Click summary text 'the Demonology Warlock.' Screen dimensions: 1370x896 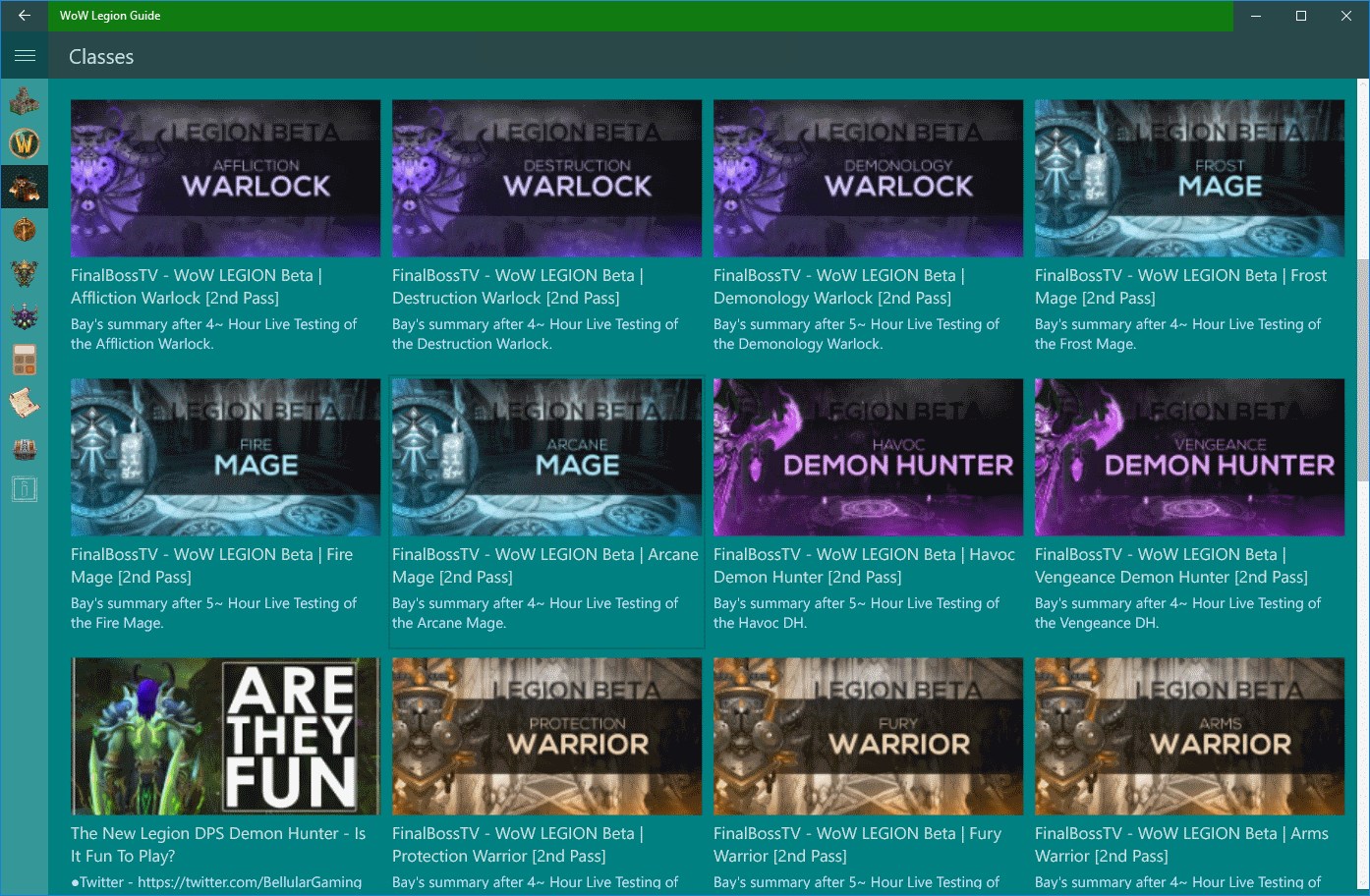point(798,344)
